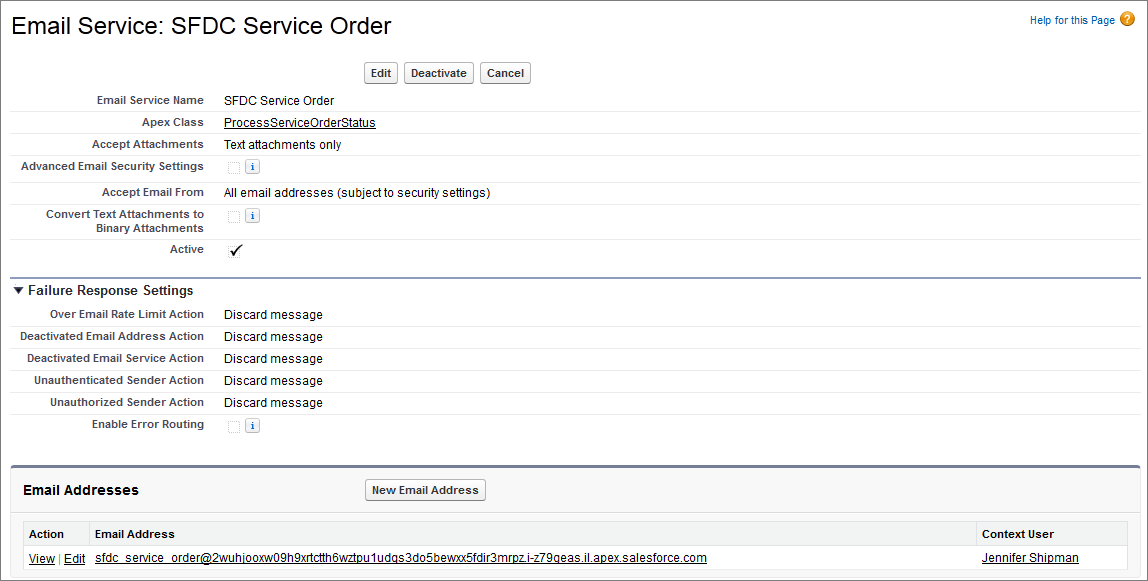This screenshot has width=1148, height=581.
Task: Click the 'Enable Error Routing' field label
Action: point(148,424)
